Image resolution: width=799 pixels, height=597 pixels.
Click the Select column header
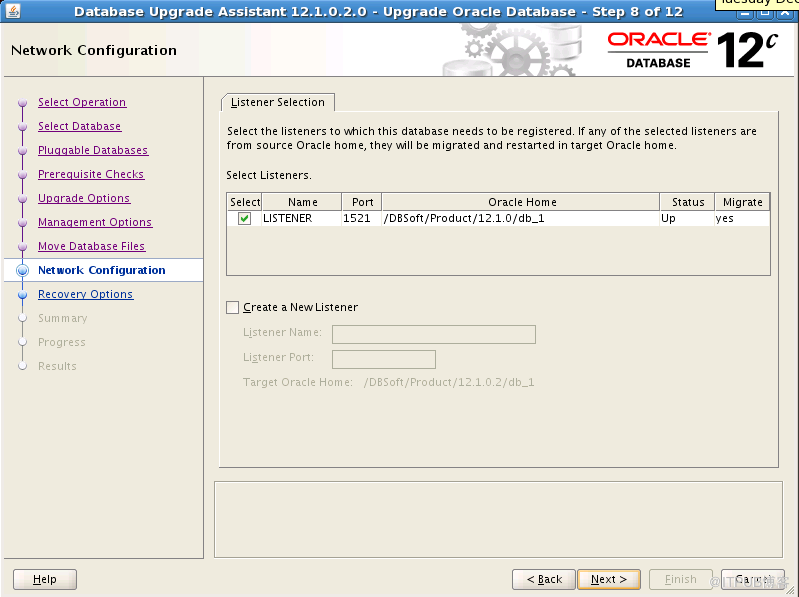click(x=245, y=202)
